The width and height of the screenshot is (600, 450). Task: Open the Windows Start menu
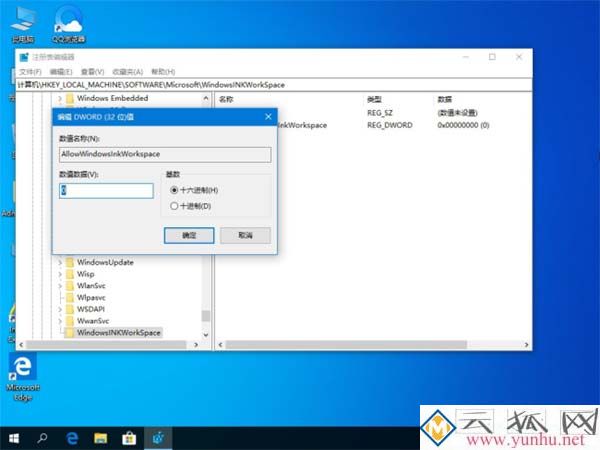(14, 438)
